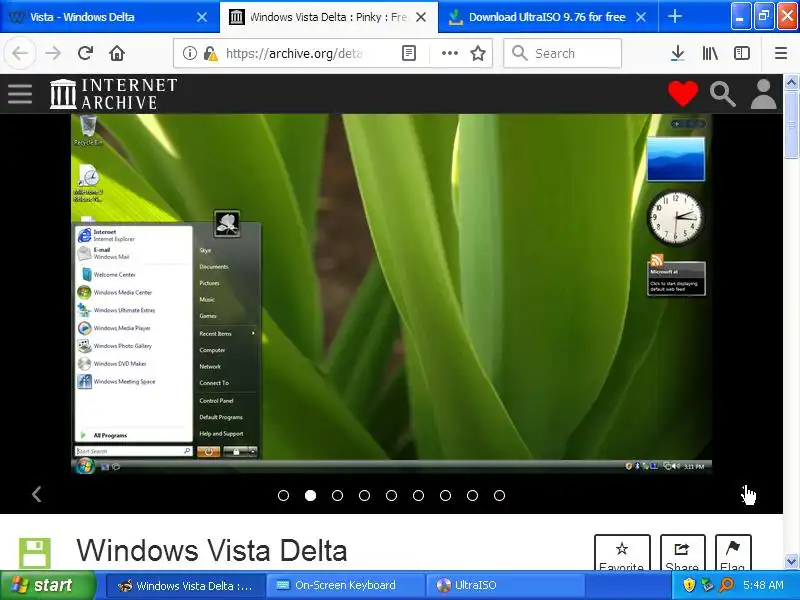Image resolution: width=800 pixels, height=600 pixels.
Task: Open the Downloads arrow button
Action: pos(678,53)
